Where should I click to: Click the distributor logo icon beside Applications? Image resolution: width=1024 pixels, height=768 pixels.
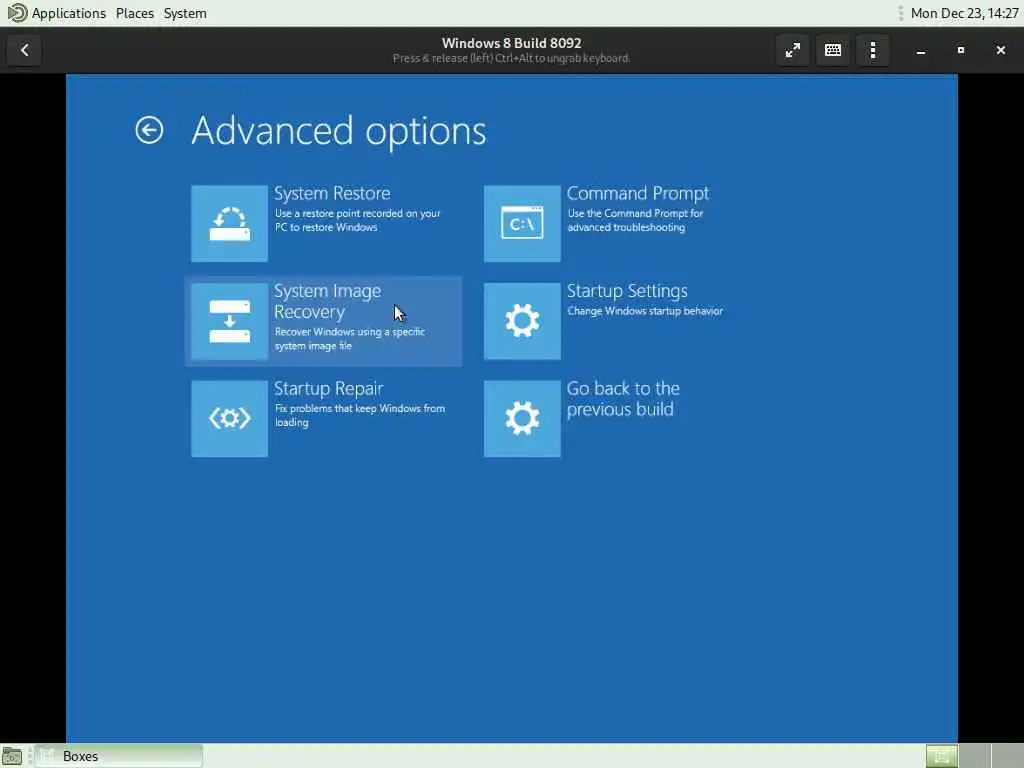[x=17, y=12]
